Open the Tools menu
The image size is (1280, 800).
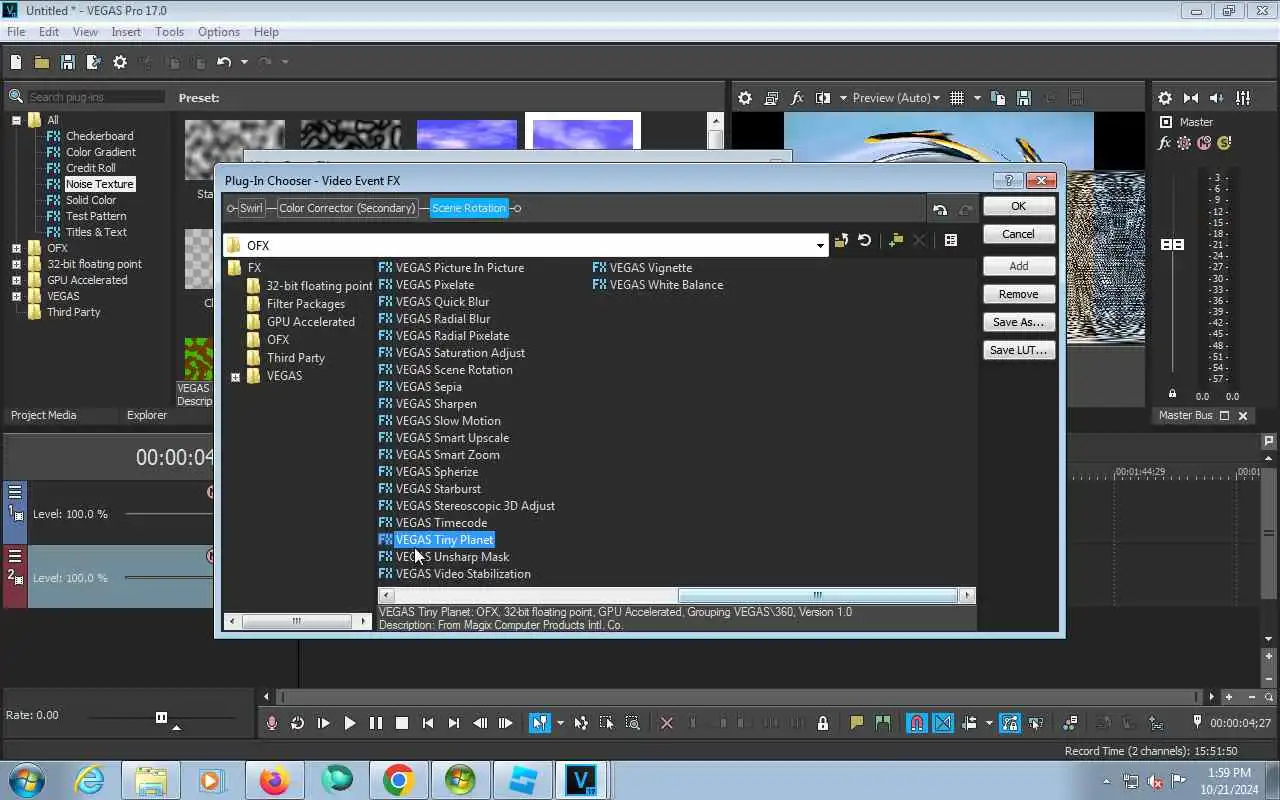coord(169,32)
